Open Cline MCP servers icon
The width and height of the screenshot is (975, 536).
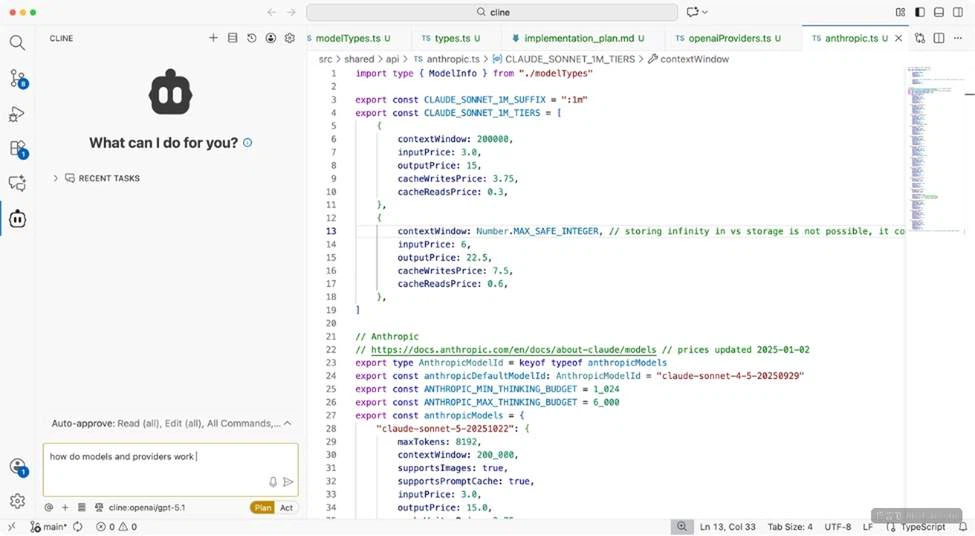click(x=233, y=38)
